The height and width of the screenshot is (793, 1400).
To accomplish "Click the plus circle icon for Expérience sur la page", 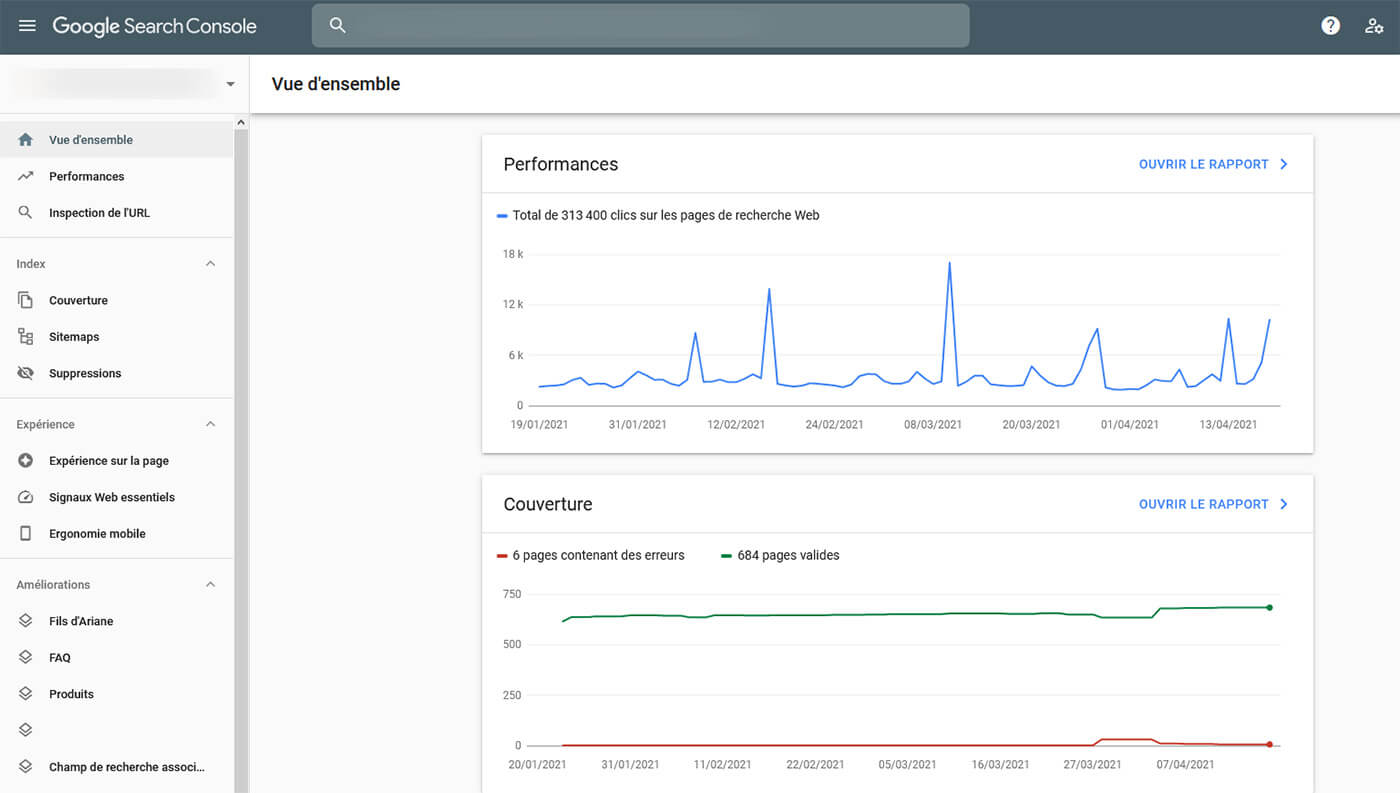I will (26, 461).
